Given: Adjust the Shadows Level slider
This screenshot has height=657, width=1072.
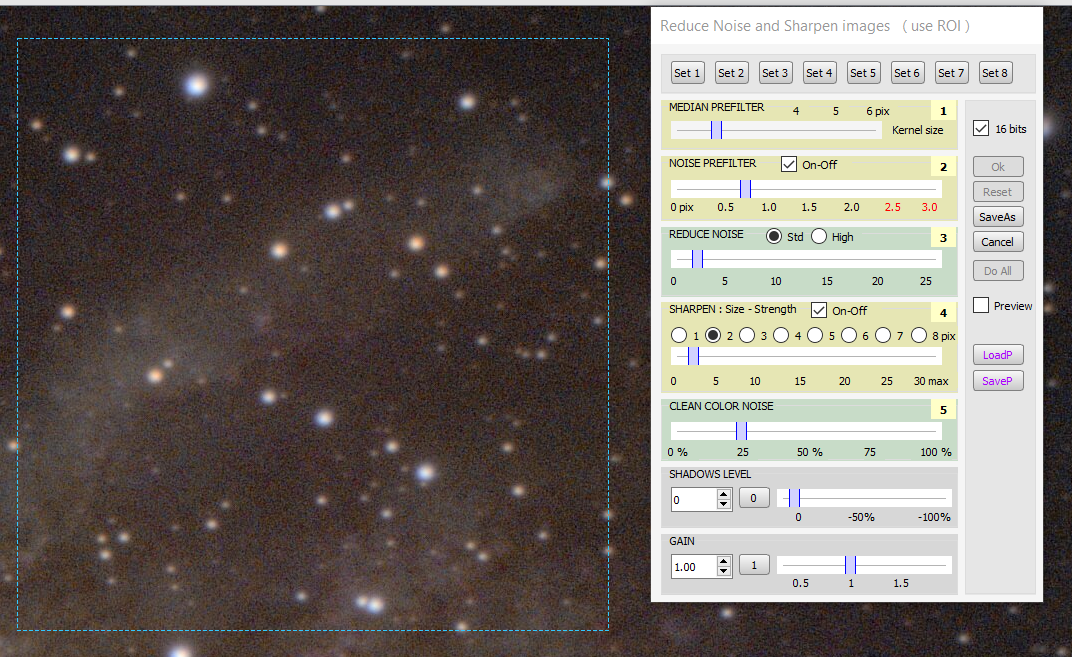Looking at the screenshot, I should tap(865, 498).
